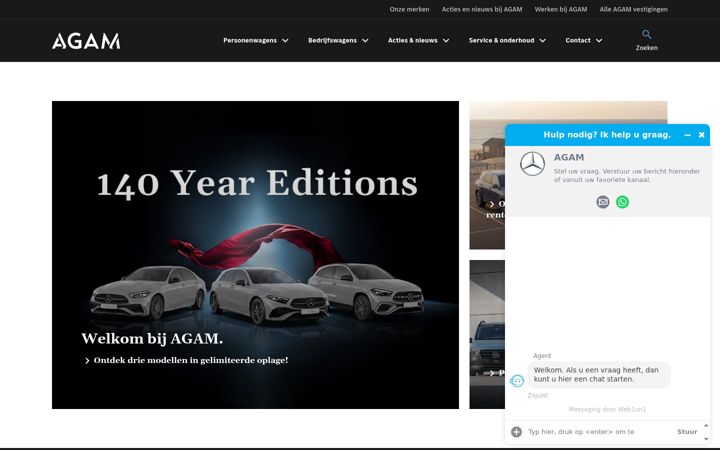Start a WhatsApp chat via green icon
Viewport: 720px width, 450px height.
(622, 202)
